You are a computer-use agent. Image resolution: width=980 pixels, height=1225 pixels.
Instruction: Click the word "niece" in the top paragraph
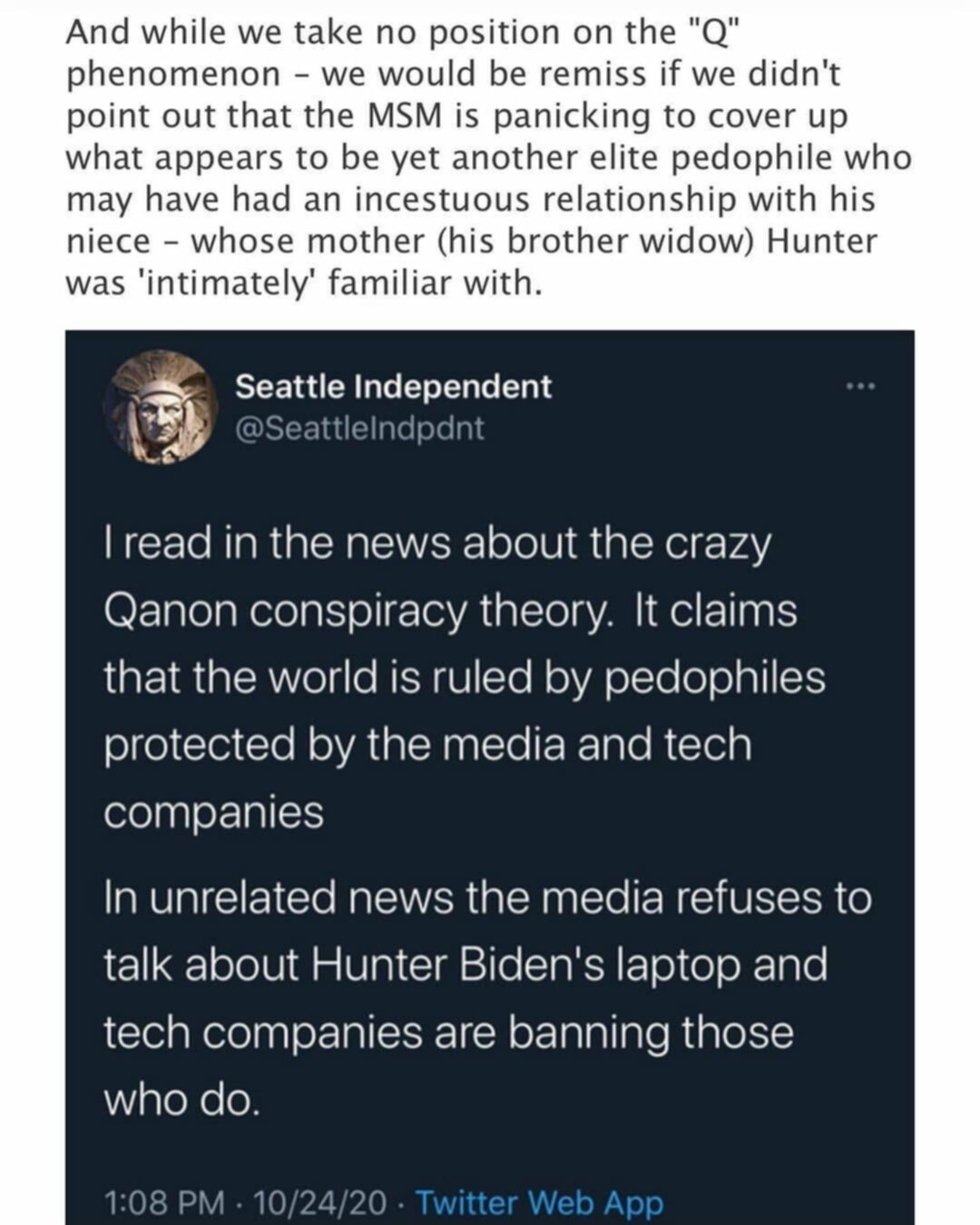(108, 241)
